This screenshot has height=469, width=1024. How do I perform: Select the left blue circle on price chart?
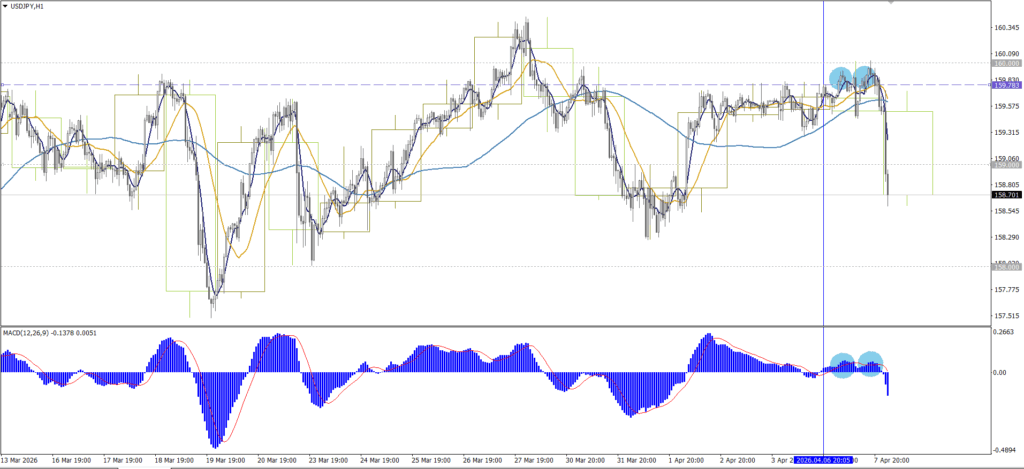click(841, 78)
